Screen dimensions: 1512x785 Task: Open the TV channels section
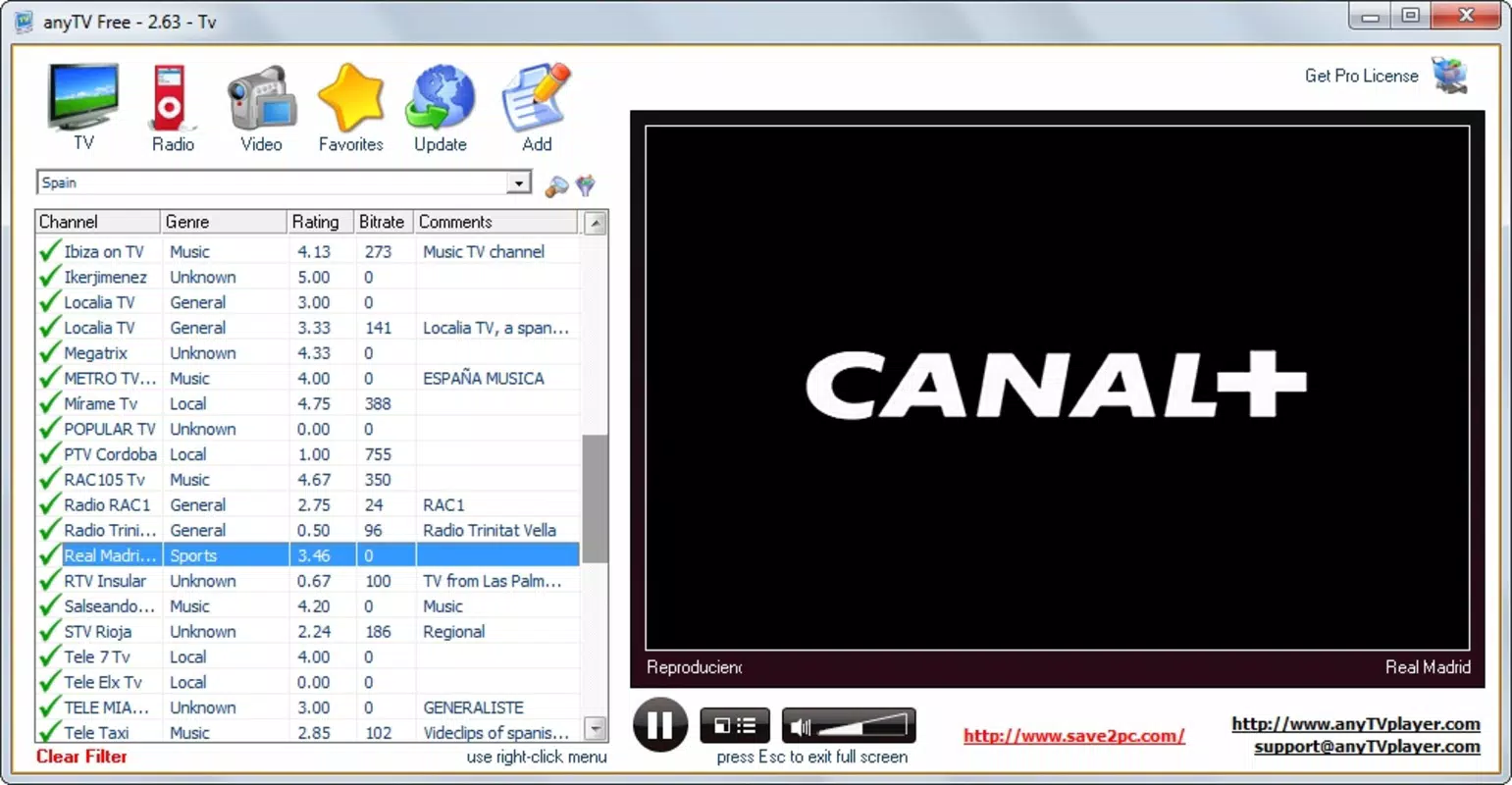click(83, 107)
